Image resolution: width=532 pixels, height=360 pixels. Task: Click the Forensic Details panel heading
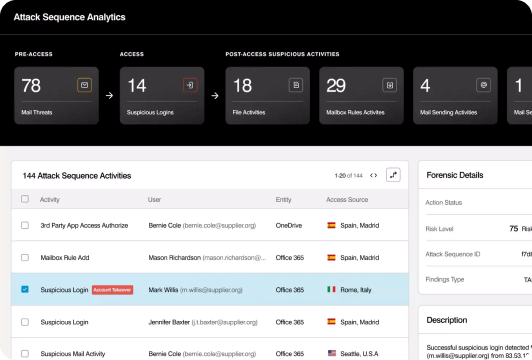click(455, 175)
